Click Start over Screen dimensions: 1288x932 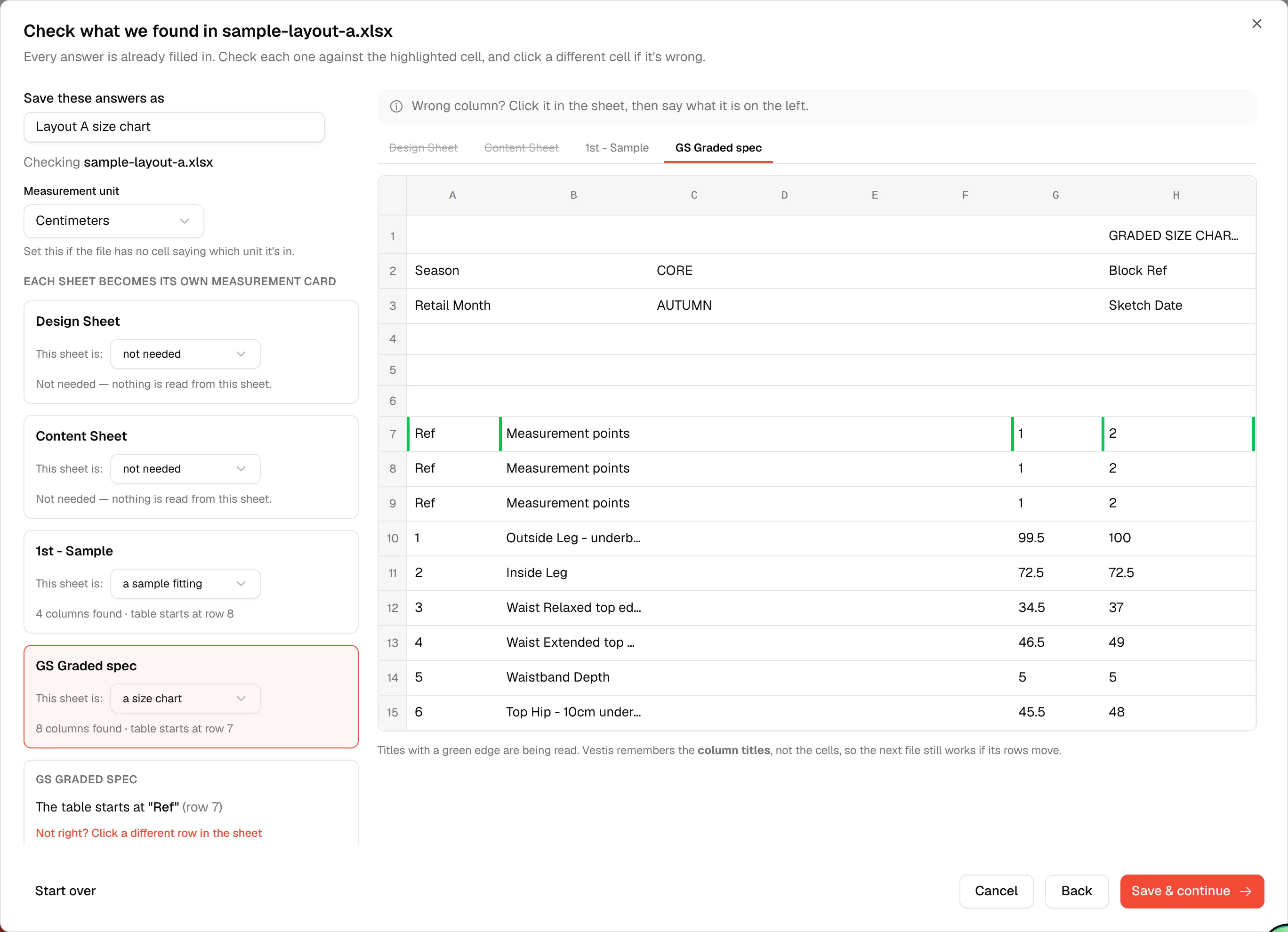coord(65,891)
